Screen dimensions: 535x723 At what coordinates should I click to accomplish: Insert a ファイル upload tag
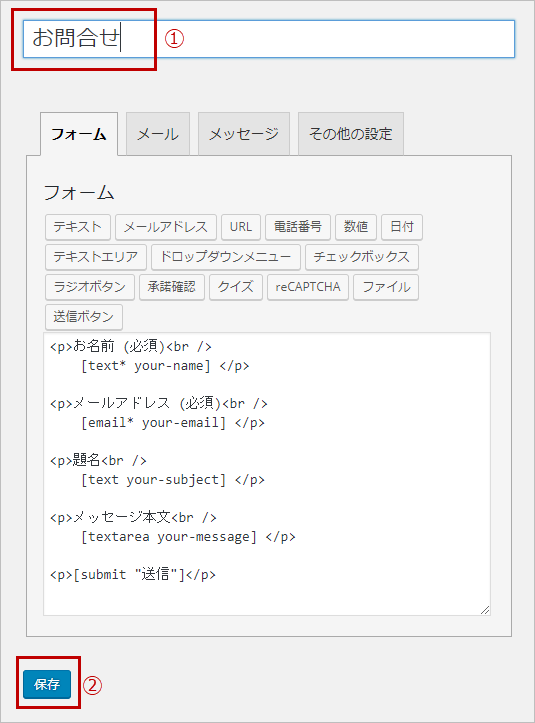[x=386, y=287]
